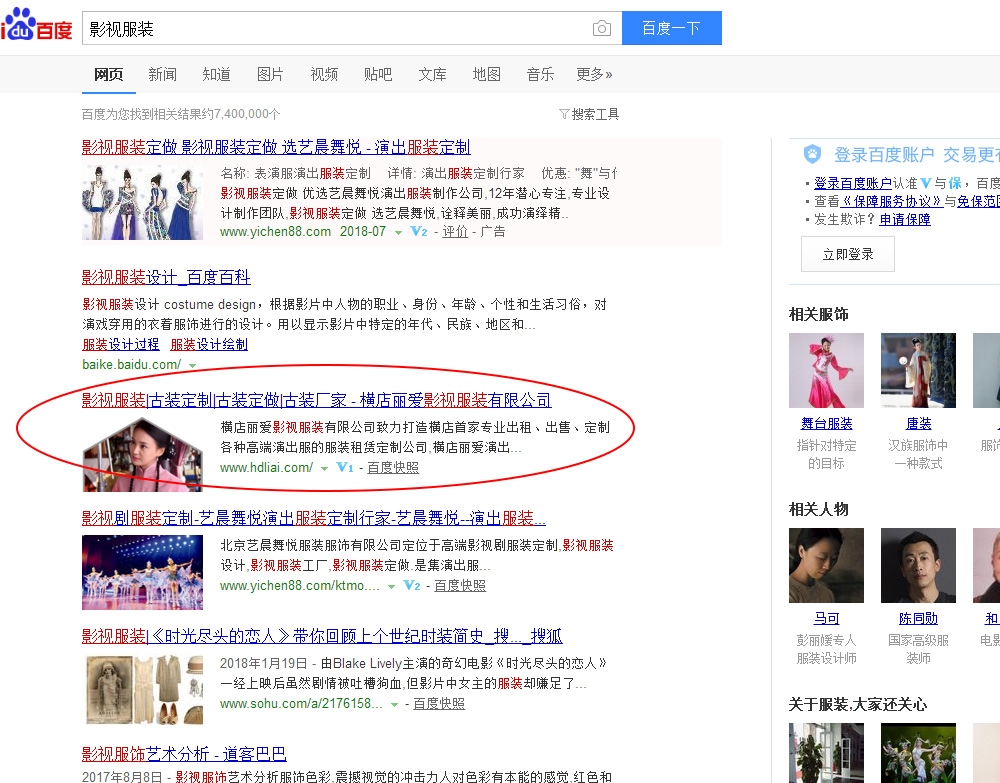Open the 唐装 link
1000x783 pixels.
click(918, 423)
